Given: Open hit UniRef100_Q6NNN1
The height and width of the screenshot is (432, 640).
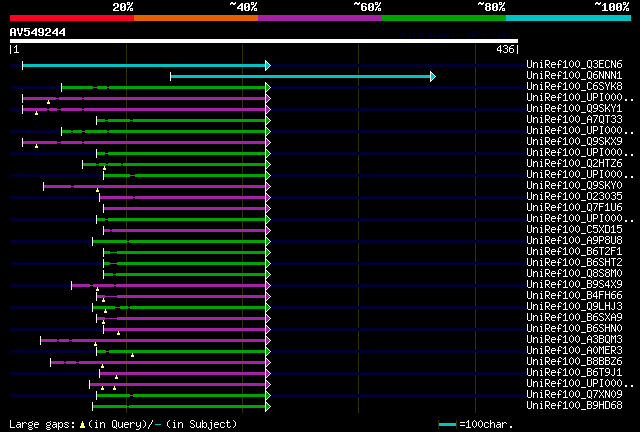Looking at the screenshot, I should [574, 75].
